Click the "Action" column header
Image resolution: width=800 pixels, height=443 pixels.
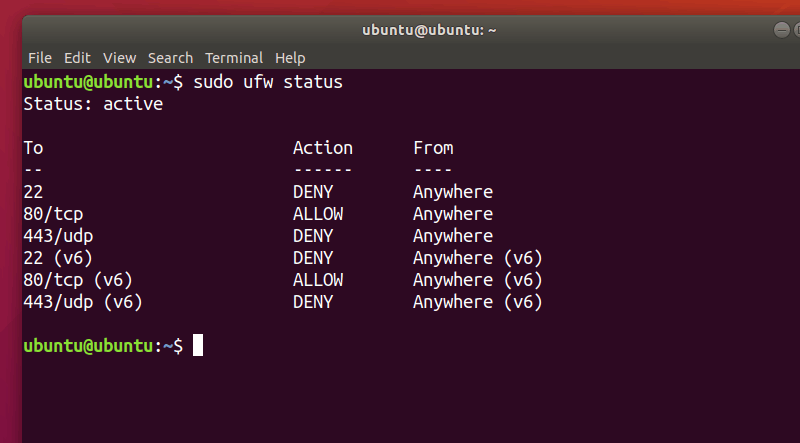pos(322,148)
